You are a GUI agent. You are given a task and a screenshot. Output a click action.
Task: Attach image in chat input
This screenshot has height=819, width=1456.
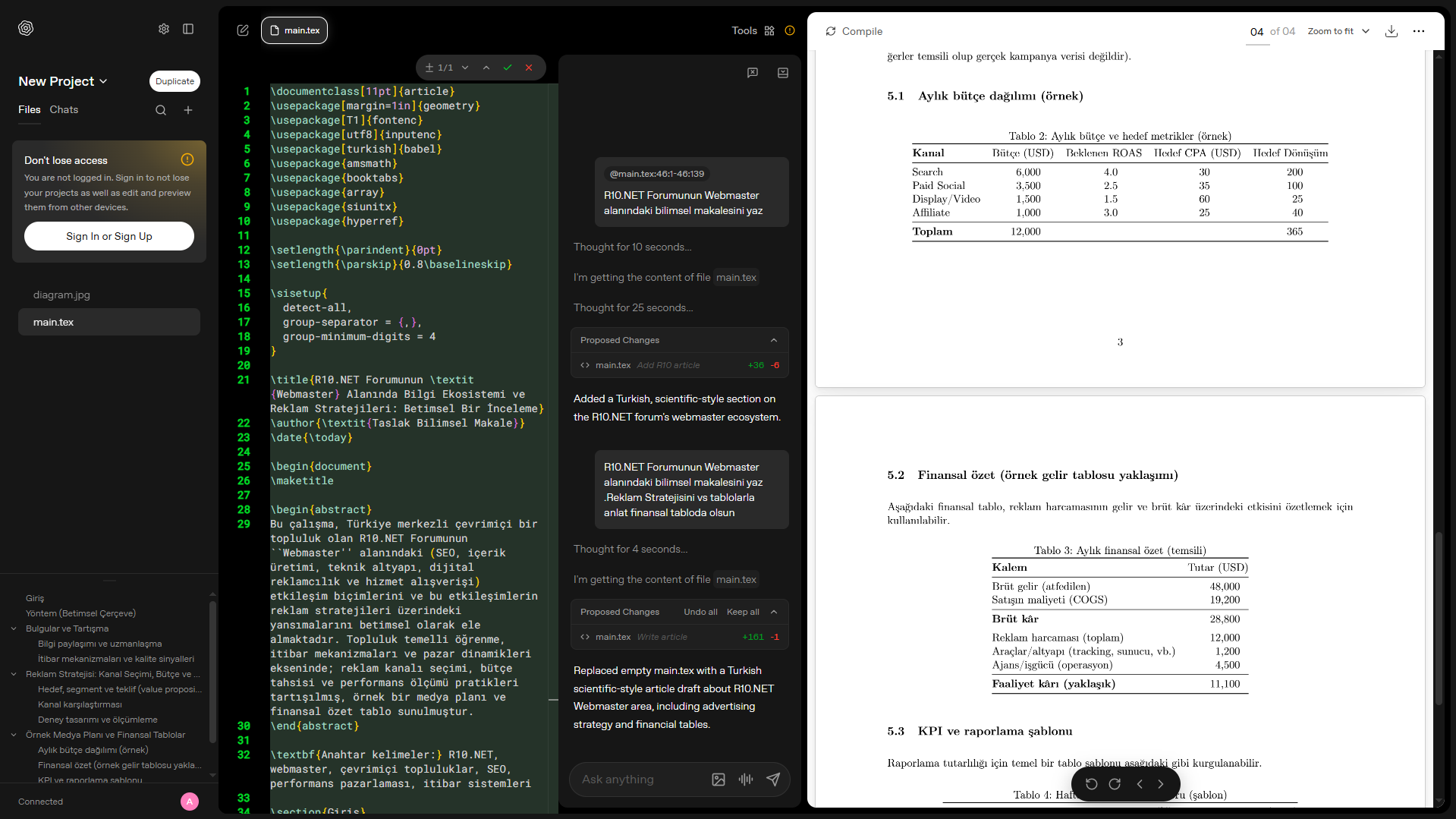tap(719, 780)
